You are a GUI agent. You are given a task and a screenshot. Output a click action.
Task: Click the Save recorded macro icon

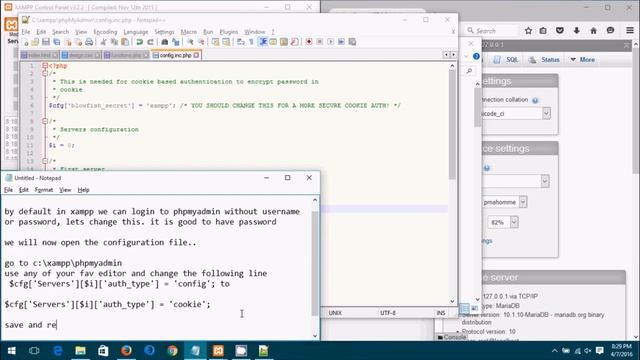click(x=352, y=42)
